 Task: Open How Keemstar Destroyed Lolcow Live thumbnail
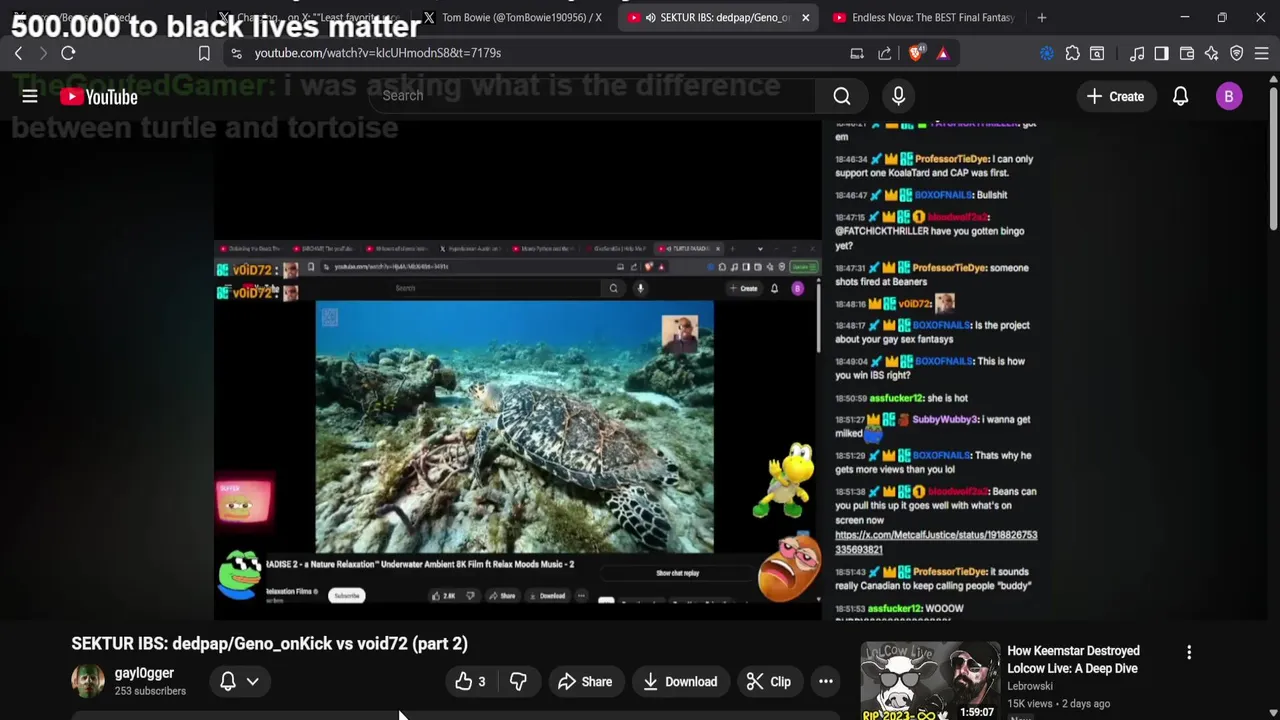pos(930,681)
